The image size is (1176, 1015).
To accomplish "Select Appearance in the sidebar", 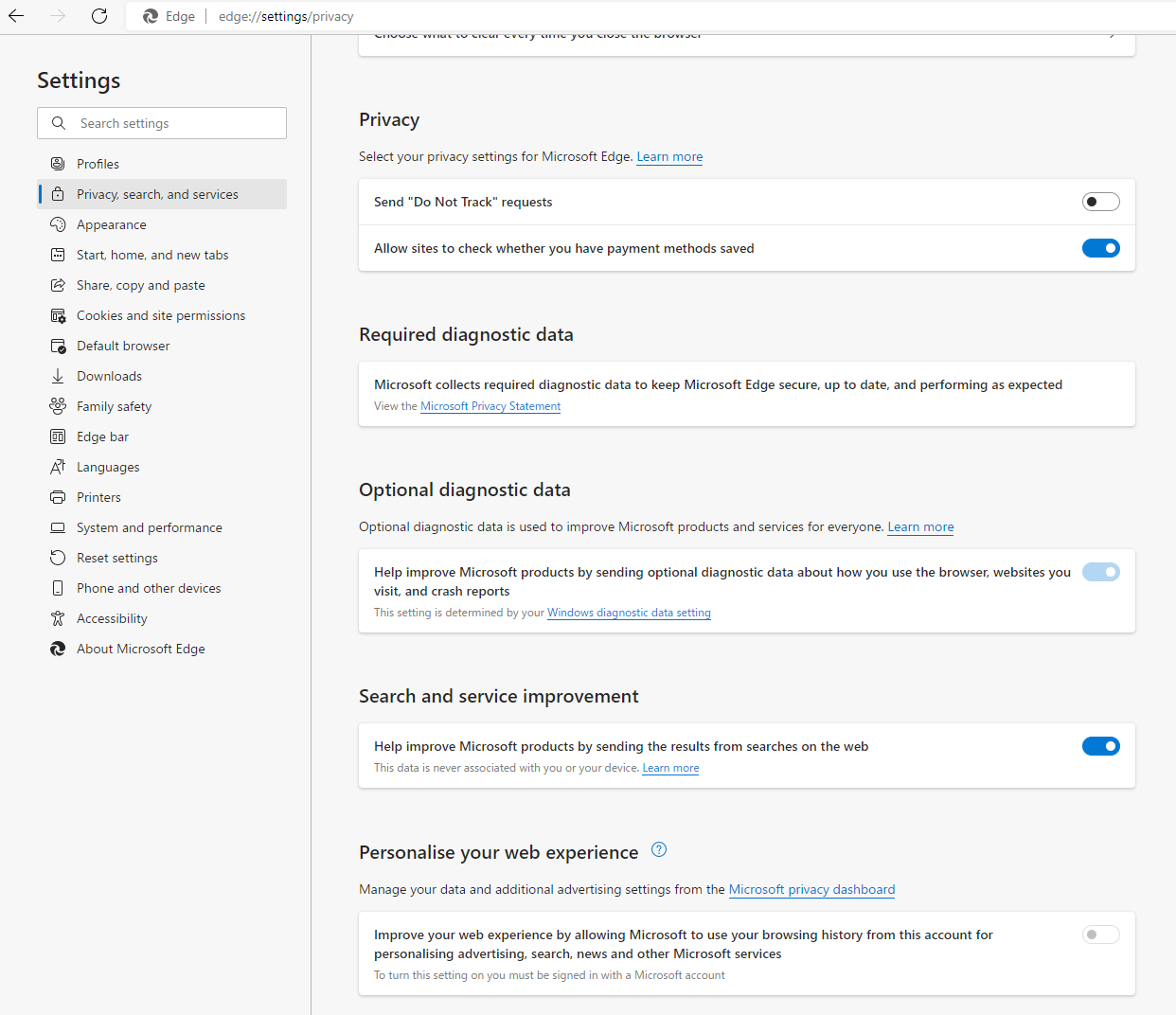I will 162,224.
